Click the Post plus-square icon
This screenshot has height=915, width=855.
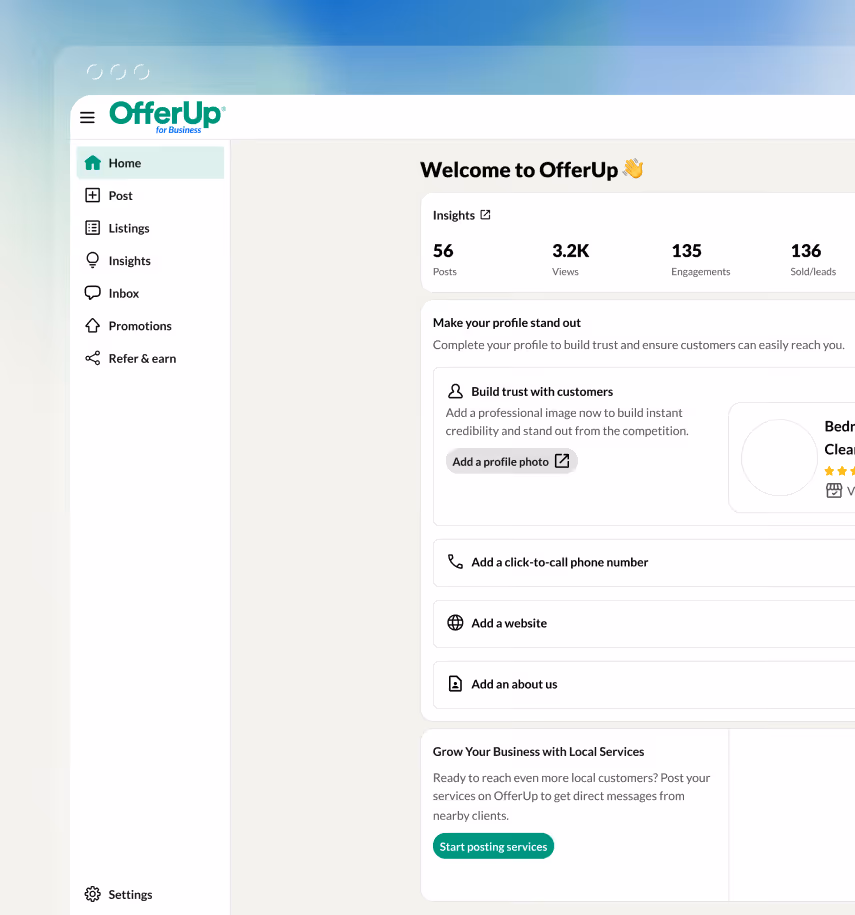(x=93, y=195)
